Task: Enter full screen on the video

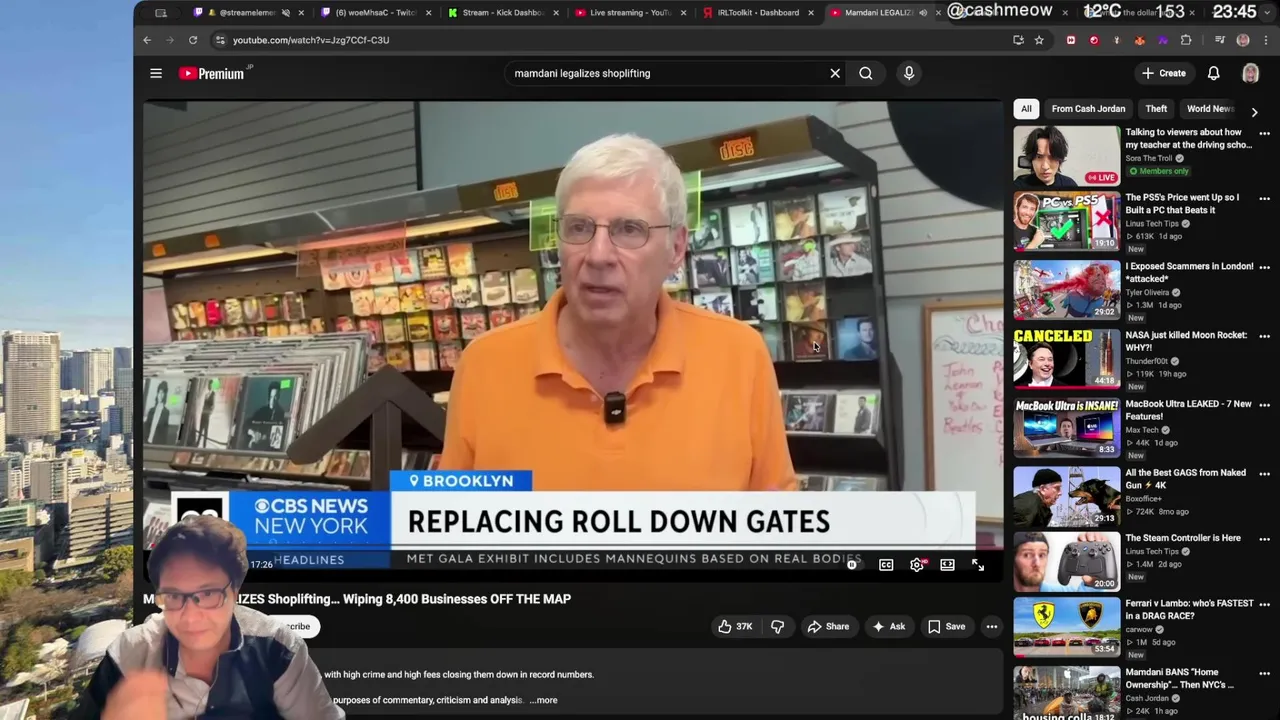Action: (978, 565)
